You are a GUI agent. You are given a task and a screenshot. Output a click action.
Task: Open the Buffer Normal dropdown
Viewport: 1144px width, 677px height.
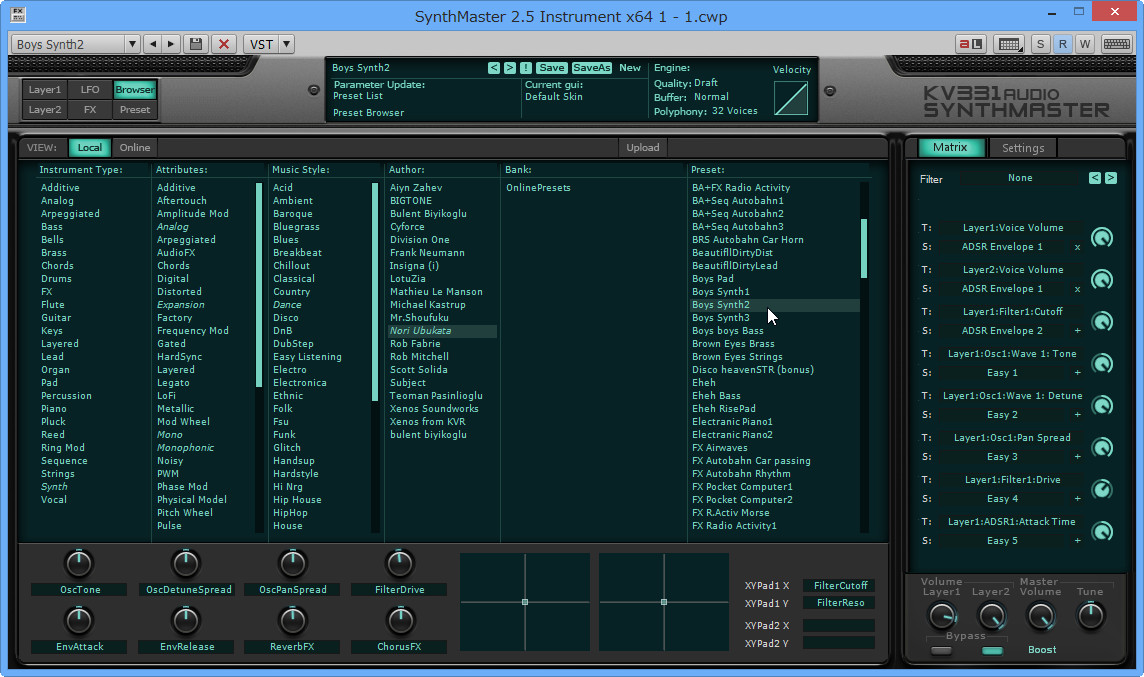(711, 97)
